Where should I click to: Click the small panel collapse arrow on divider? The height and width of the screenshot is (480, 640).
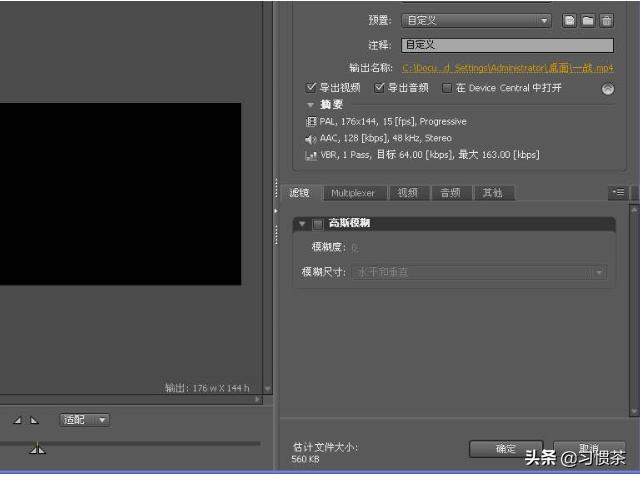pos(276,211)
